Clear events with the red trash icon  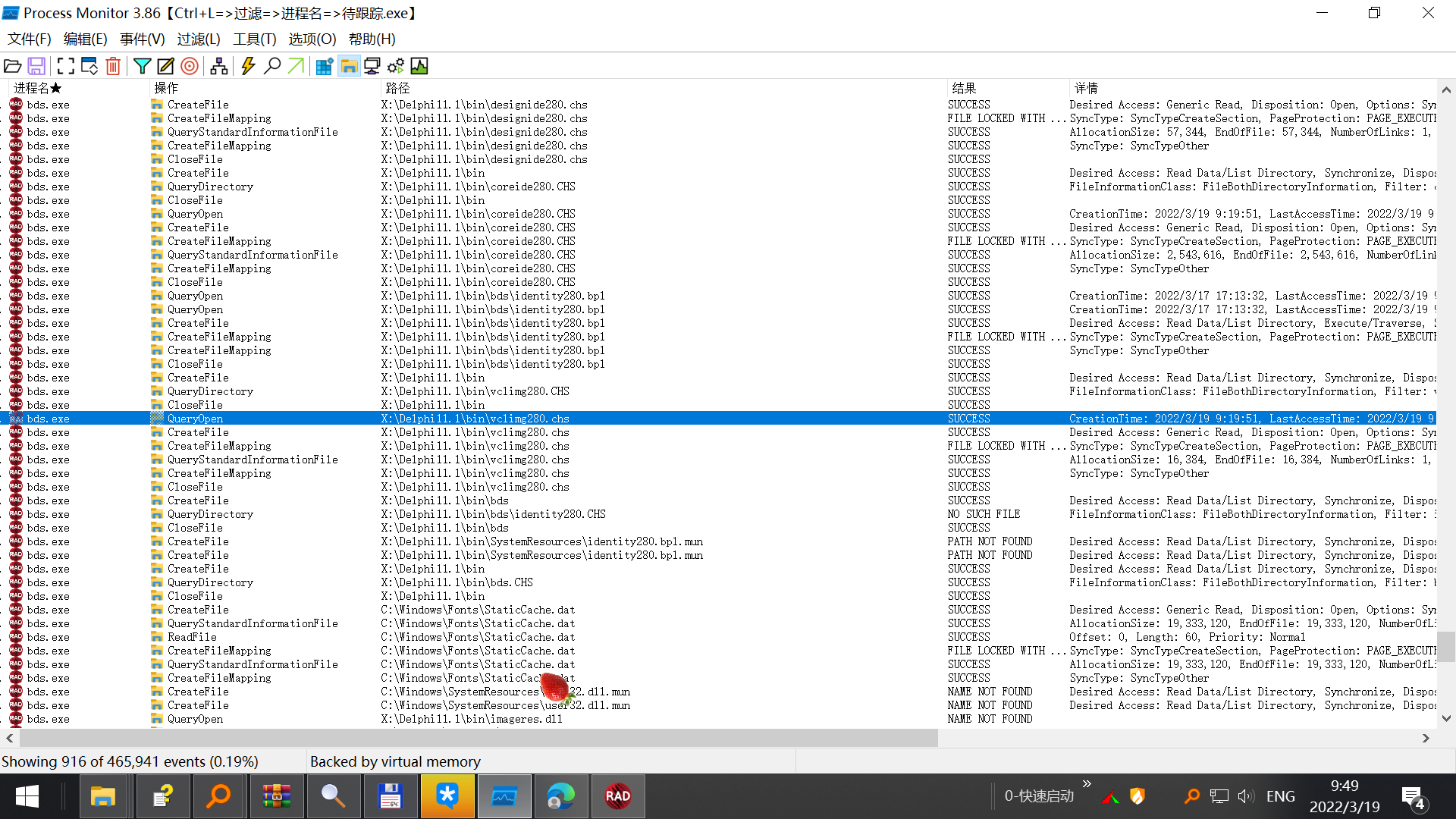(x=113, y=67)
